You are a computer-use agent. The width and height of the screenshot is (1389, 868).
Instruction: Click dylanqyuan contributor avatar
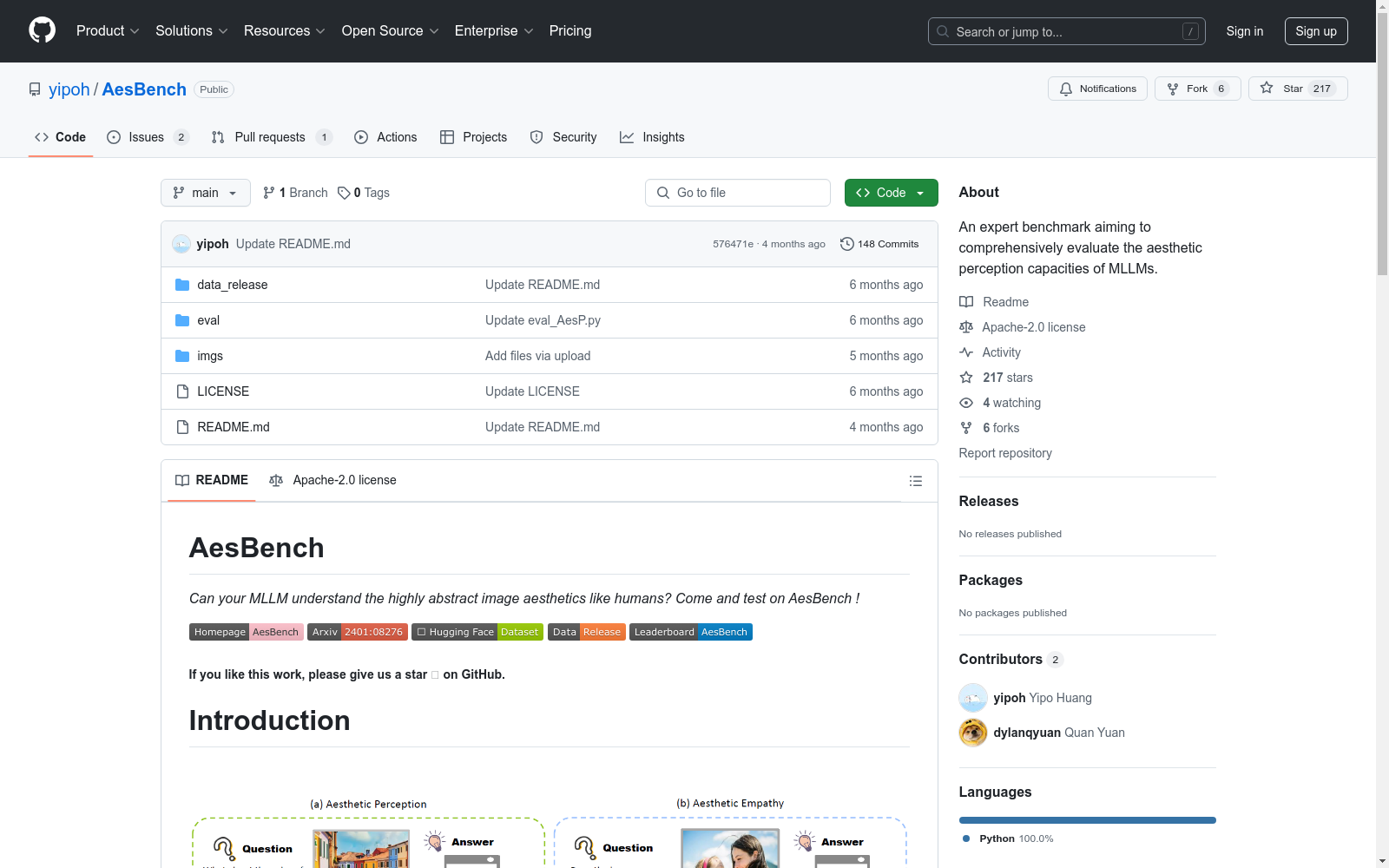coord(973,733)
